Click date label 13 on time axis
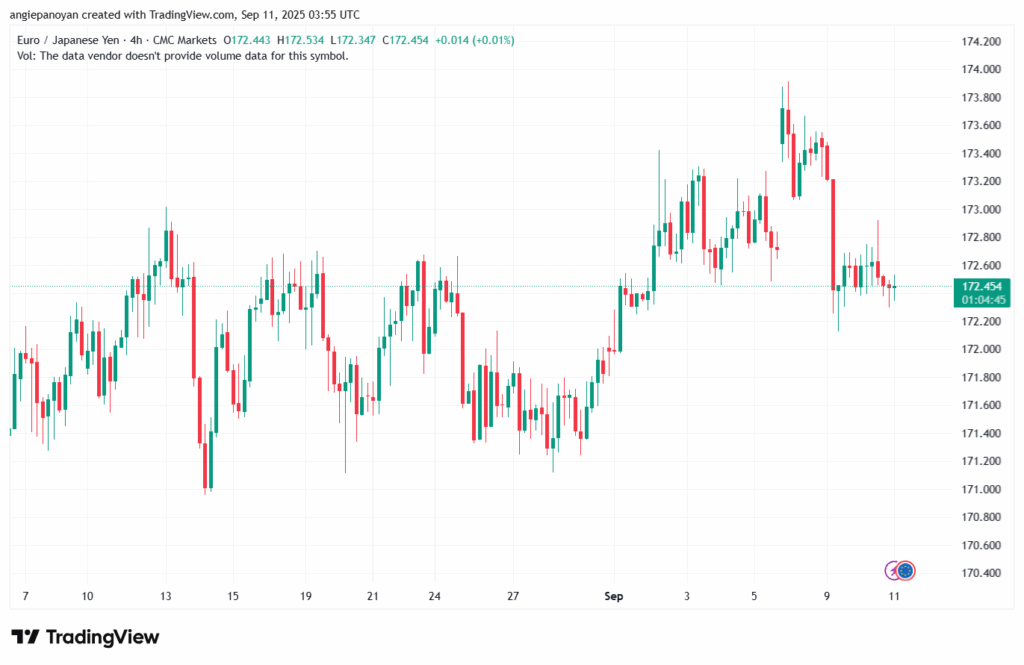This screenshot has height=665, width=1024. pos(166,596)
